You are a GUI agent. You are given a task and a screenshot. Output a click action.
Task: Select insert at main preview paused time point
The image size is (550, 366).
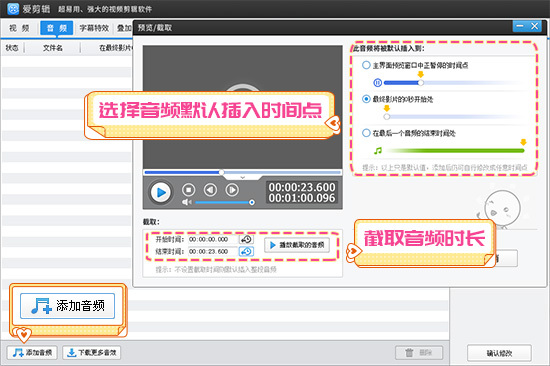point(366,65)
